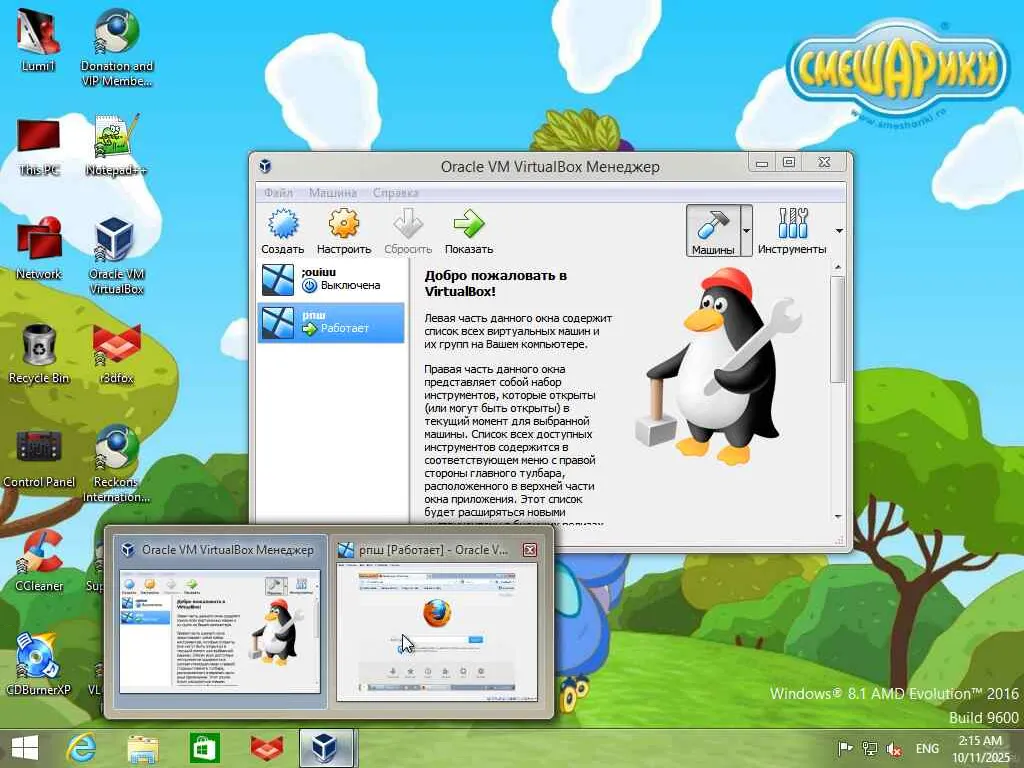Image resolution: width=1024 pixels, height=768 pixels.
Task: Open the Файл menu
Action: 278,193
